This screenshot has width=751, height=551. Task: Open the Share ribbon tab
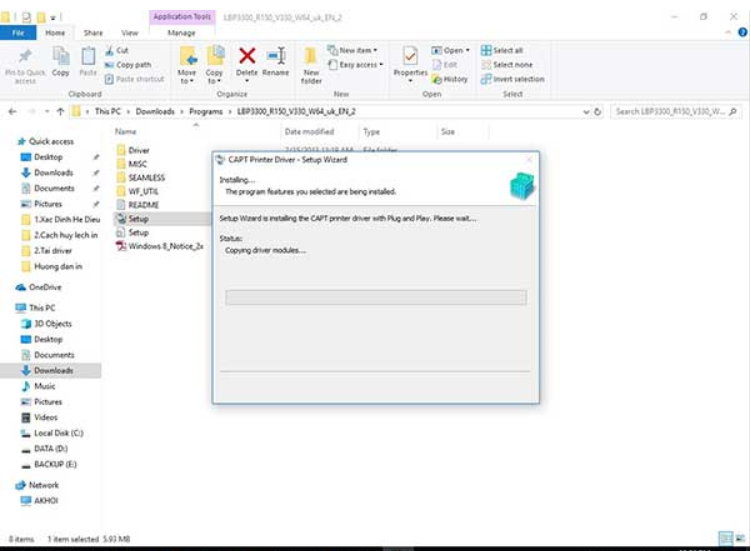[93, 33]
